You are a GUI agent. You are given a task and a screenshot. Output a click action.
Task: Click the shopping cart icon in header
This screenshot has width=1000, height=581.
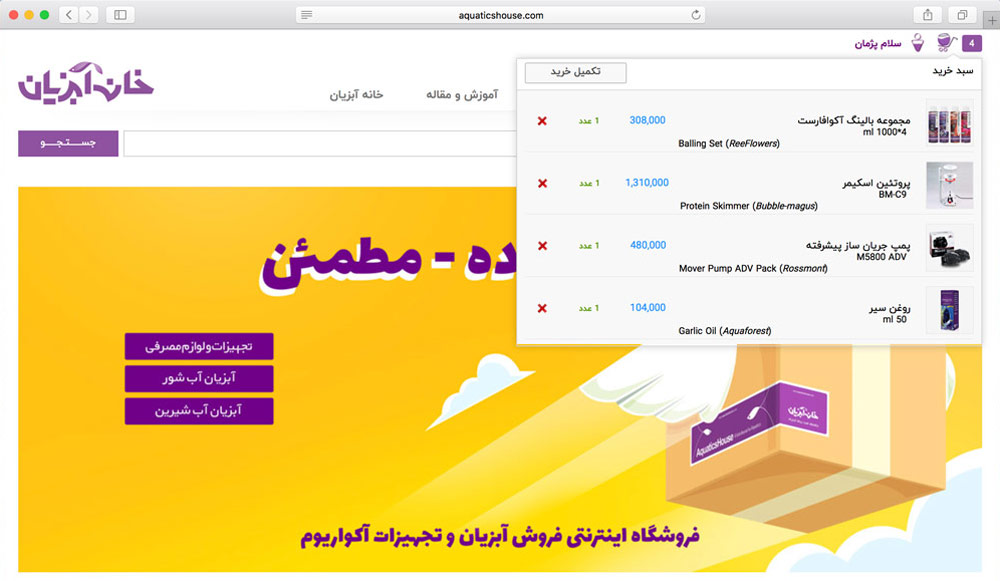(946, 43)
